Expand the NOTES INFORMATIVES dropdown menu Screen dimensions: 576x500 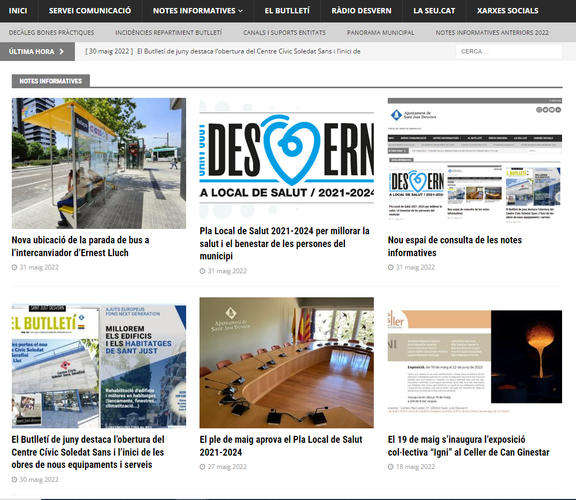[198, 11]
